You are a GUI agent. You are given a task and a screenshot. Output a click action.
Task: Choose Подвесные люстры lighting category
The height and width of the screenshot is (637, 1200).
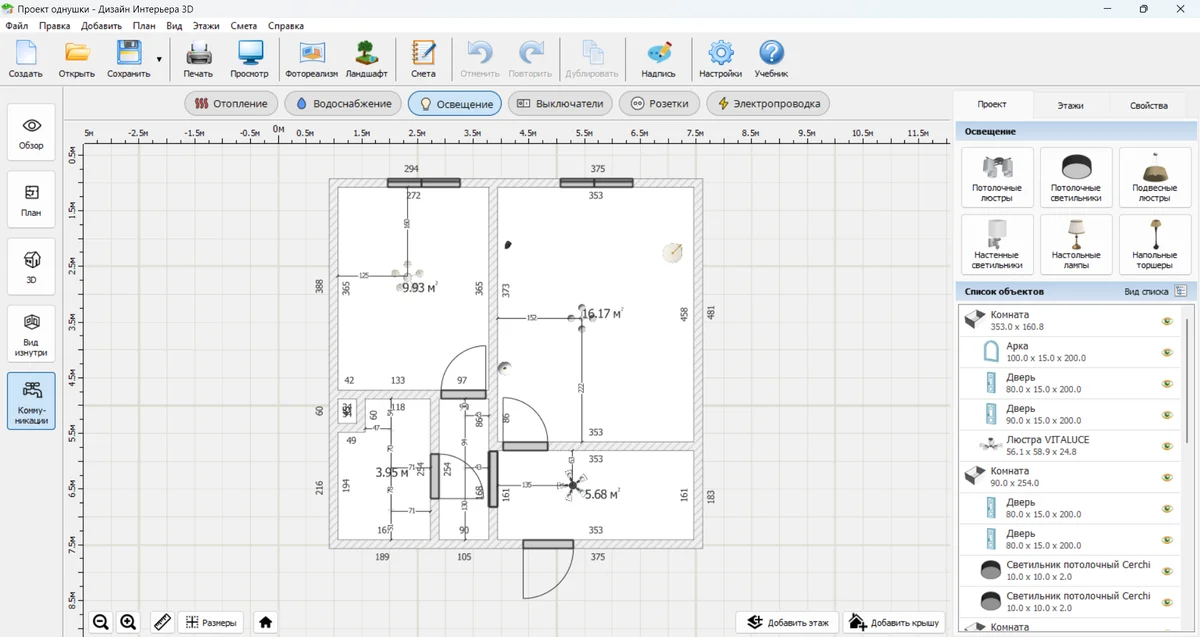click(x=1154, y=178)
